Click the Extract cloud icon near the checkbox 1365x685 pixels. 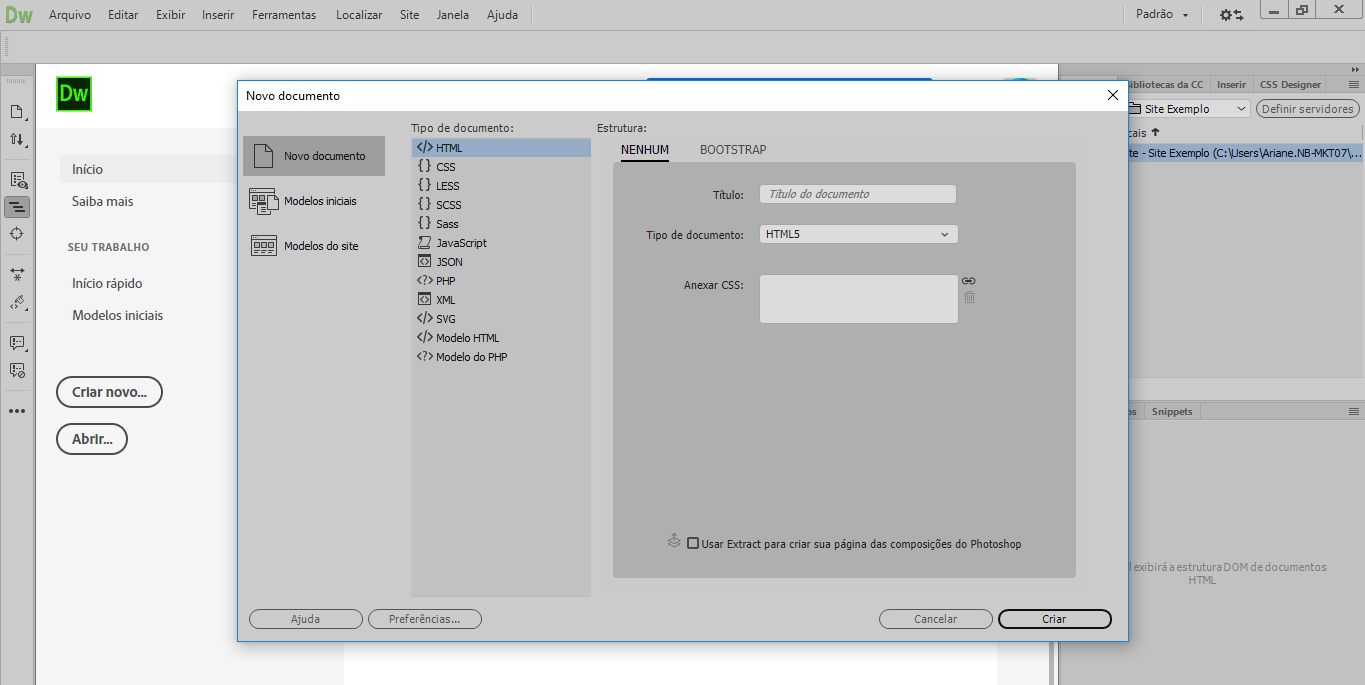click(x=674, y=542)
